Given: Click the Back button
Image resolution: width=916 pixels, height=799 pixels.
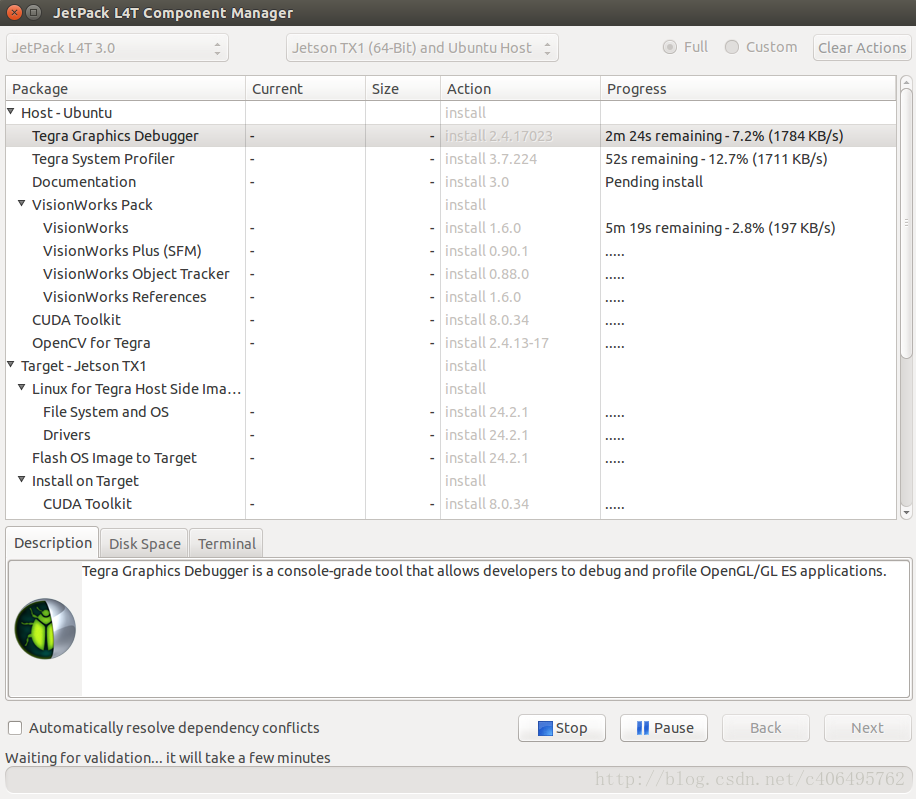Looking at the screenshot, I should click(765, 728).
